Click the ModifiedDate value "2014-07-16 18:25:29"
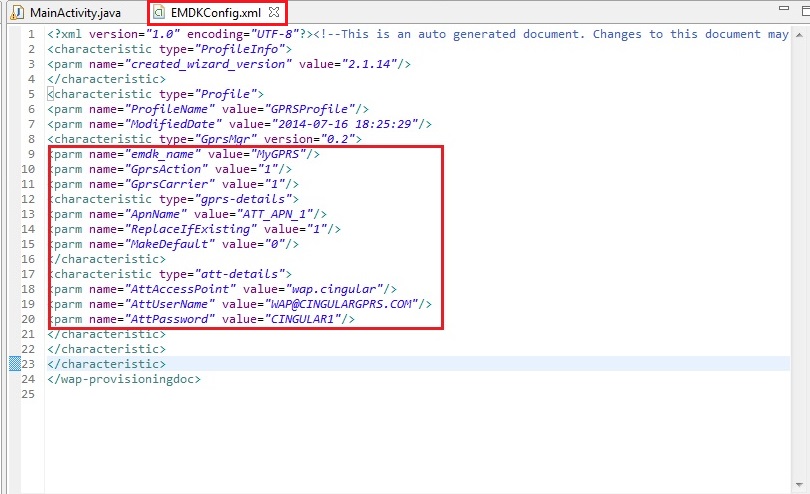 coord(345,123)
